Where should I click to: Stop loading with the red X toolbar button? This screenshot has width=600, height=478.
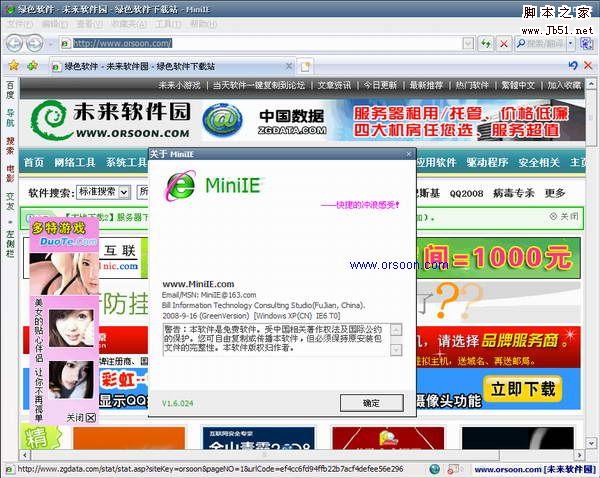coord(504,44)
